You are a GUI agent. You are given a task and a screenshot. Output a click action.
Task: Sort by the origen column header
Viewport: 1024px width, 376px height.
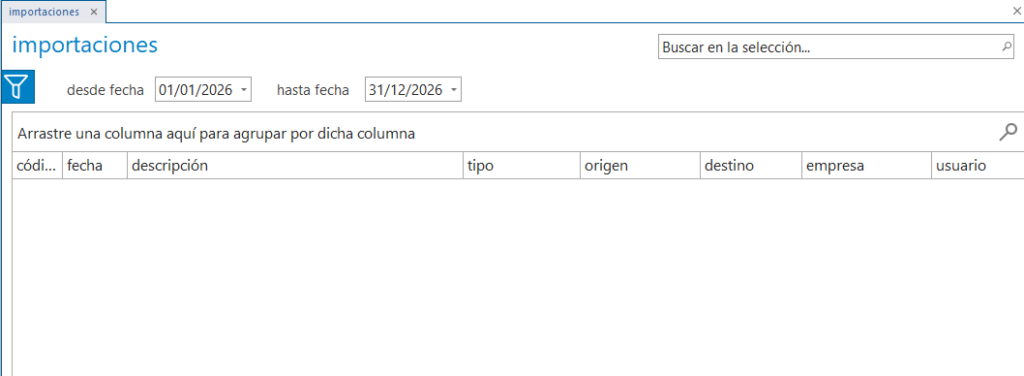640,166
